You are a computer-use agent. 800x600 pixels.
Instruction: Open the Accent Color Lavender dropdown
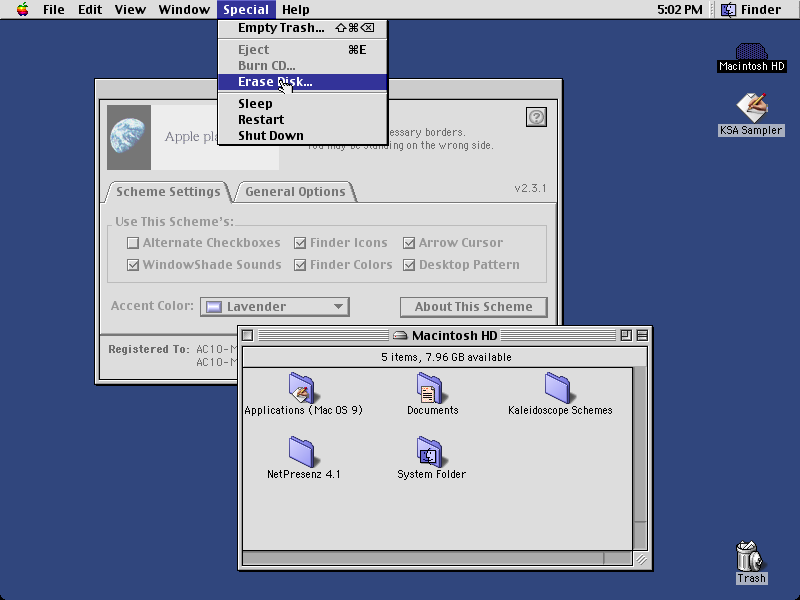coord(274,307)
